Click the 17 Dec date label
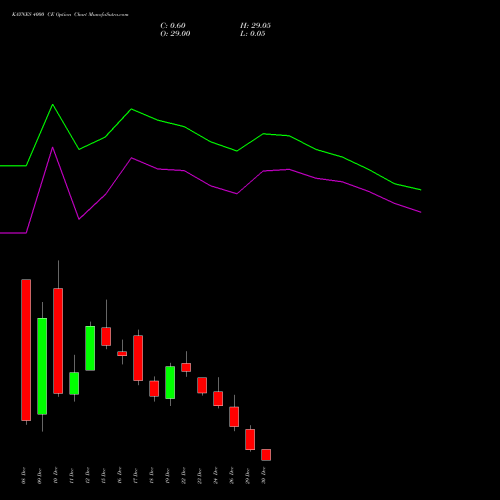Screen dimensions: 500x500 [136, 476]
